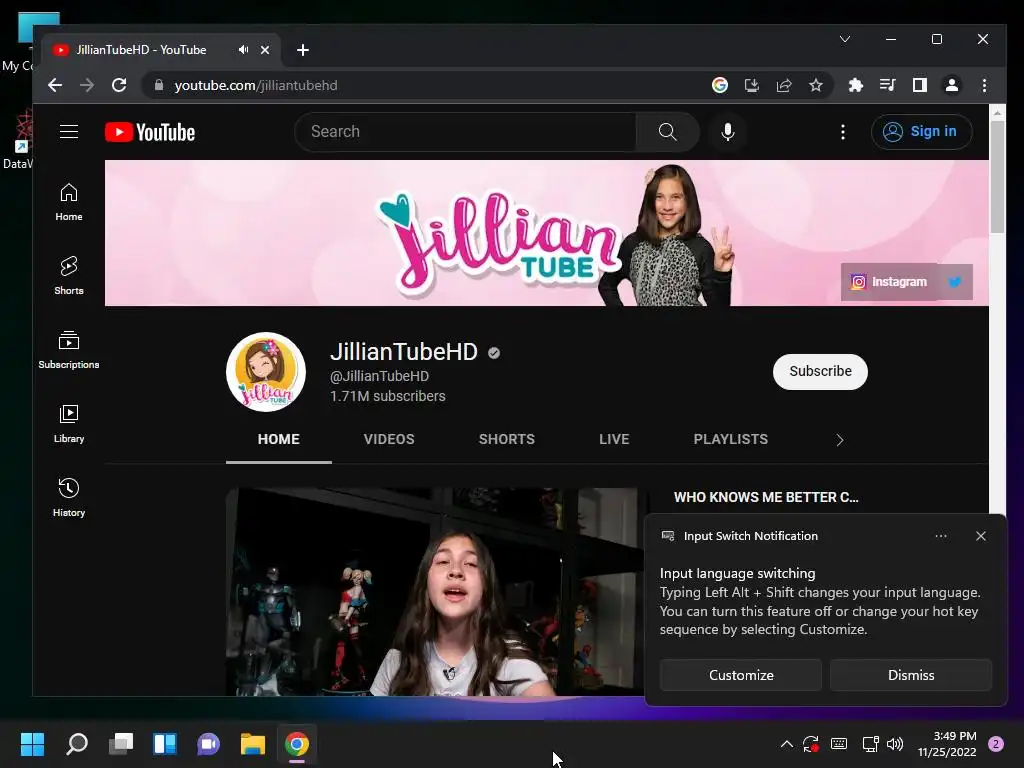Click install app icon in address bar
The width and height of the screenshot is (1024, 768).
[x=752, y=85]
